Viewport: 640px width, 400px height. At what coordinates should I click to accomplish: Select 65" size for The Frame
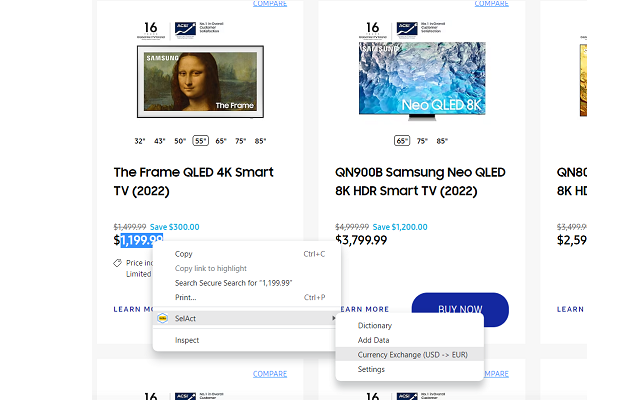coord(221,141)
